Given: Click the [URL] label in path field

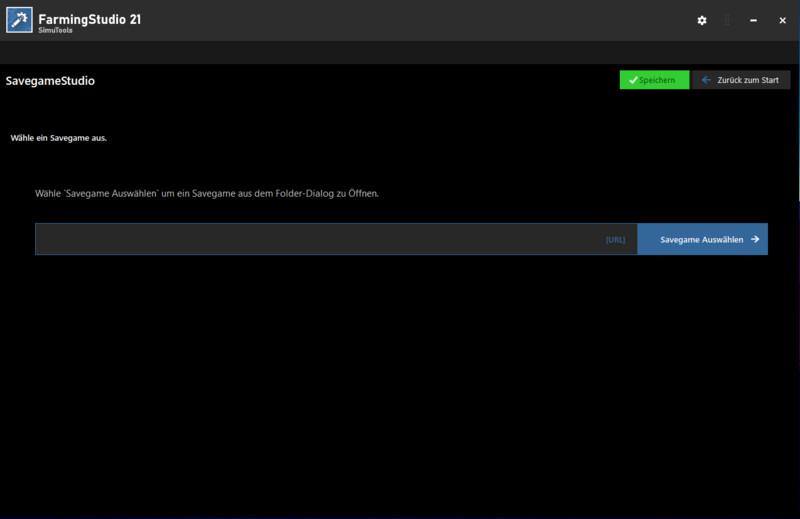Looking at the screenshot, I should (615, 240).
